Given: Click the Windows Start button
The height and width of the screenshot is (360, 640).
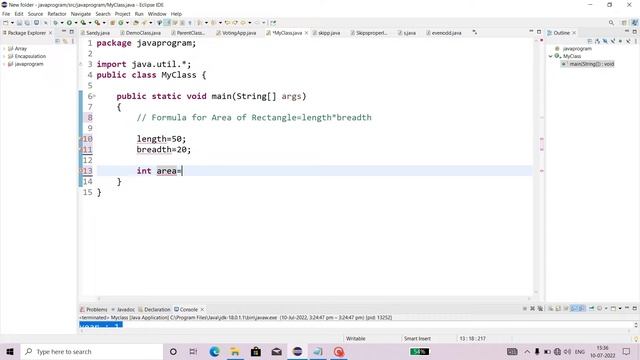Looking at the screenshot, I should [10, 351].
